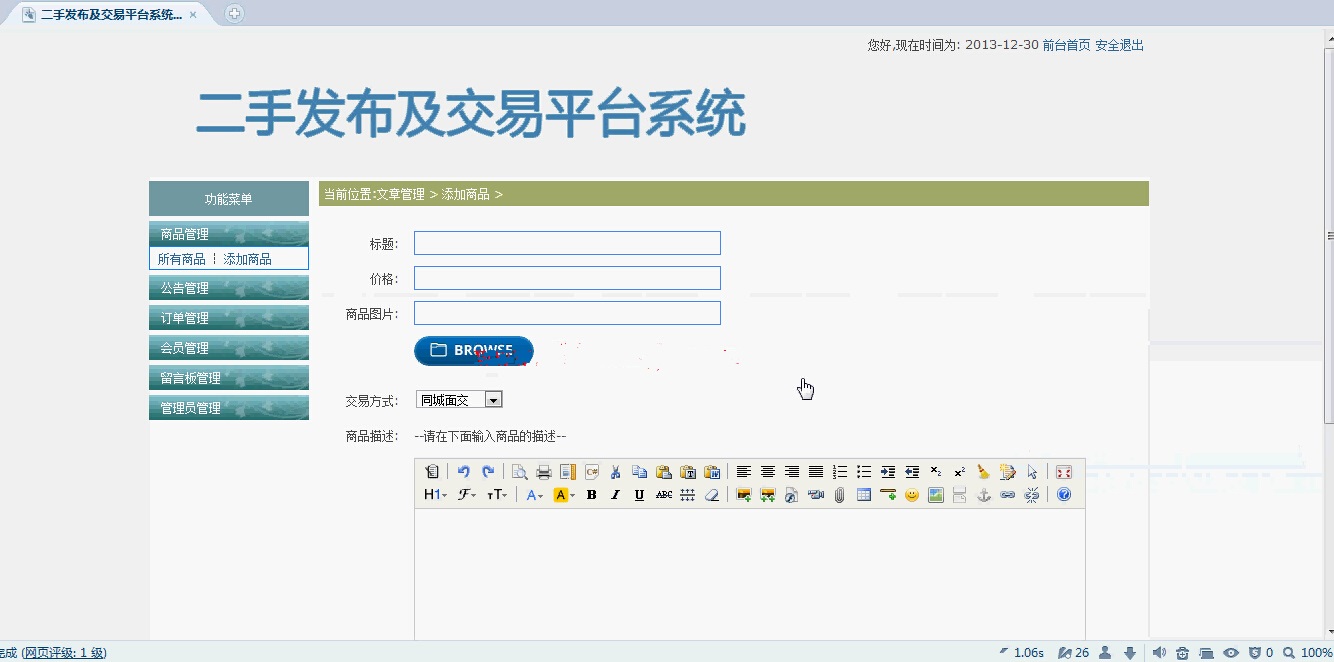1334x662 pixels.
Task: Center-align the text
Action: click(x=768, y=472)
